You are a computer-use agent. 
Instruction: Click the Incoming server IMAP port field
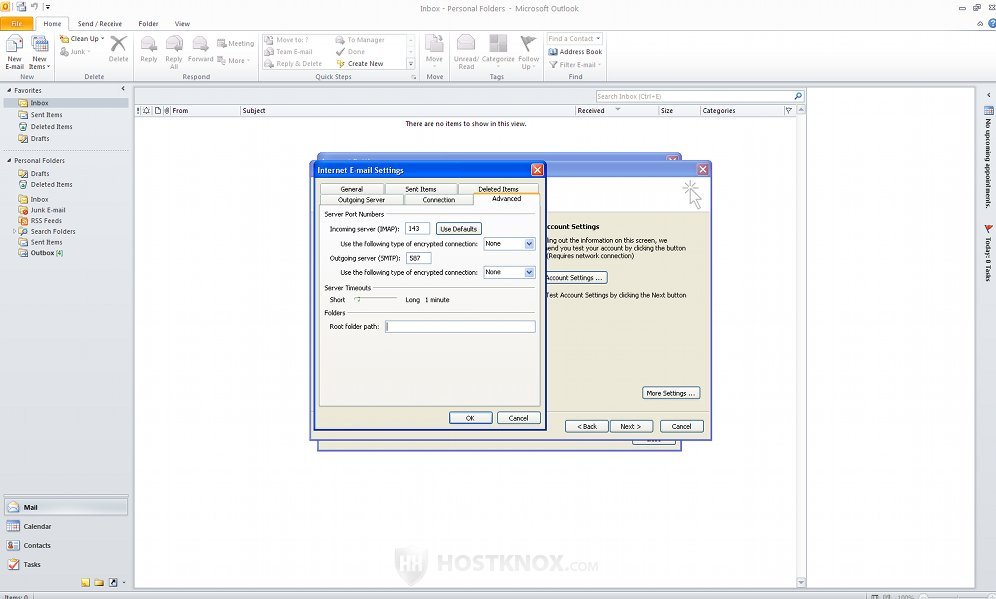point(417,229)
